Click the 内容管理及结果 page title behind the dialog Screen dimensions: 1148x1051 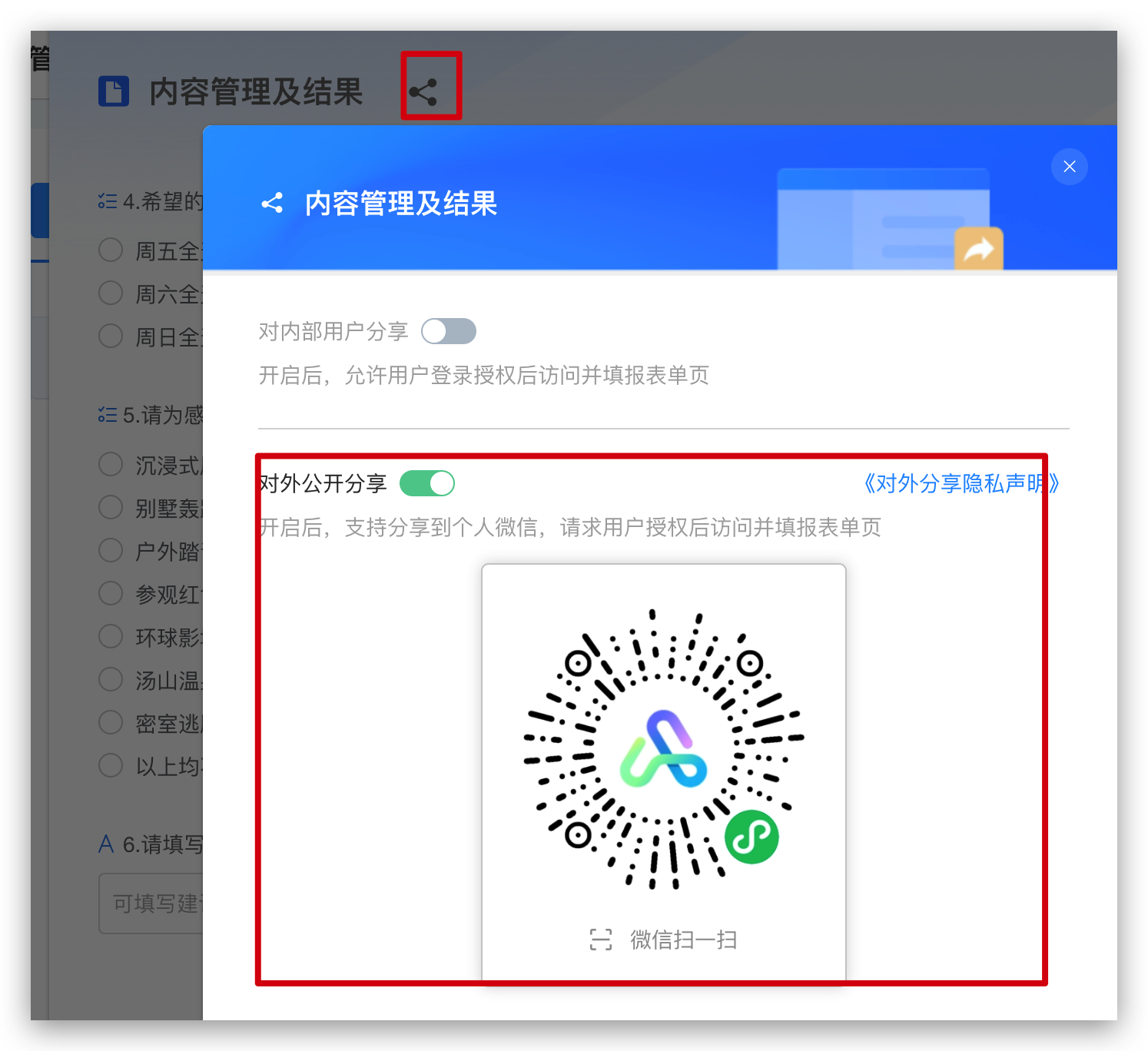coord(256,91)
